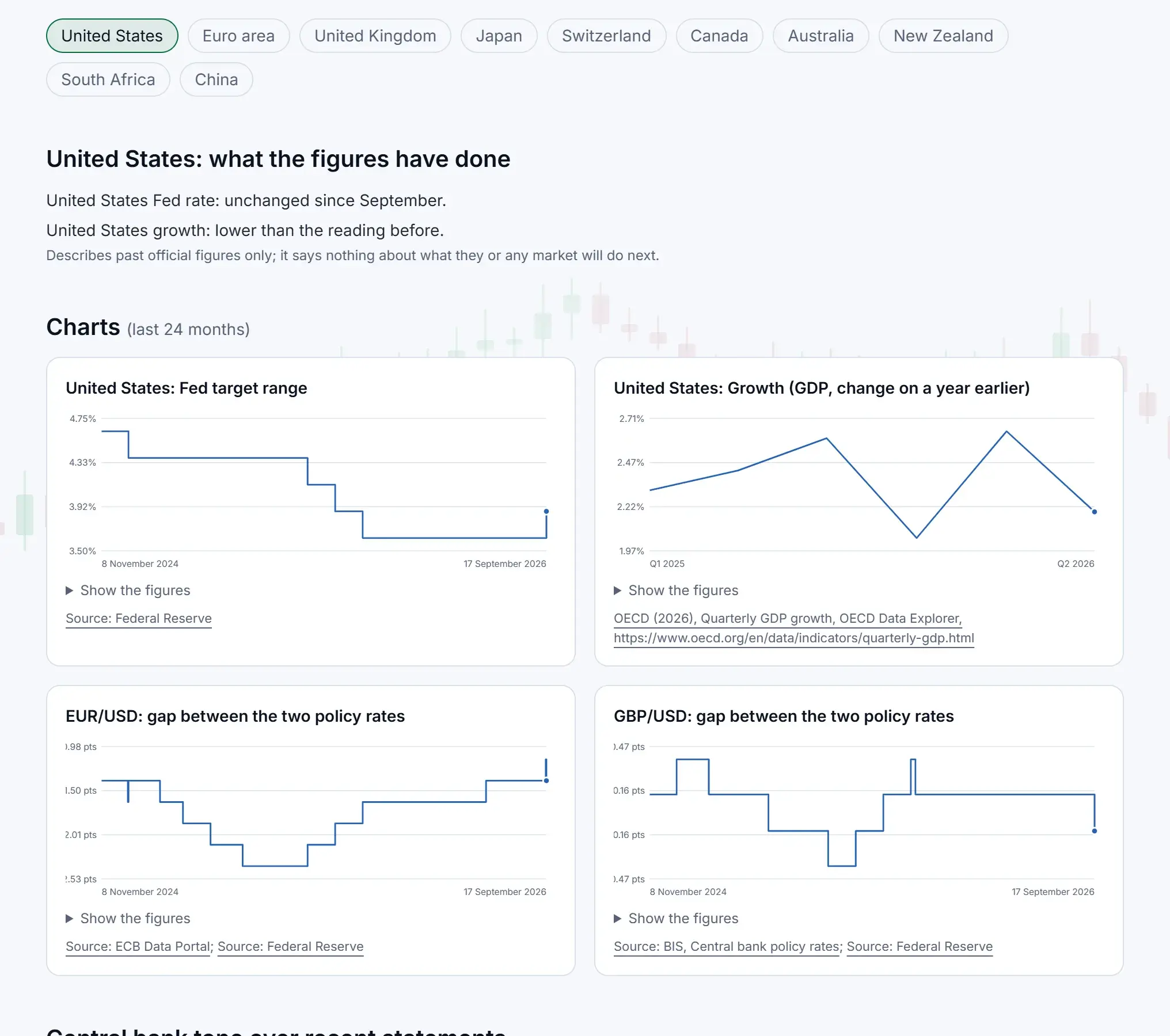Click the 'United States: what the figures have done' heading
Image resolution: width=1170 pixels, height=1036 pixels.
click(x=278, y=159)
